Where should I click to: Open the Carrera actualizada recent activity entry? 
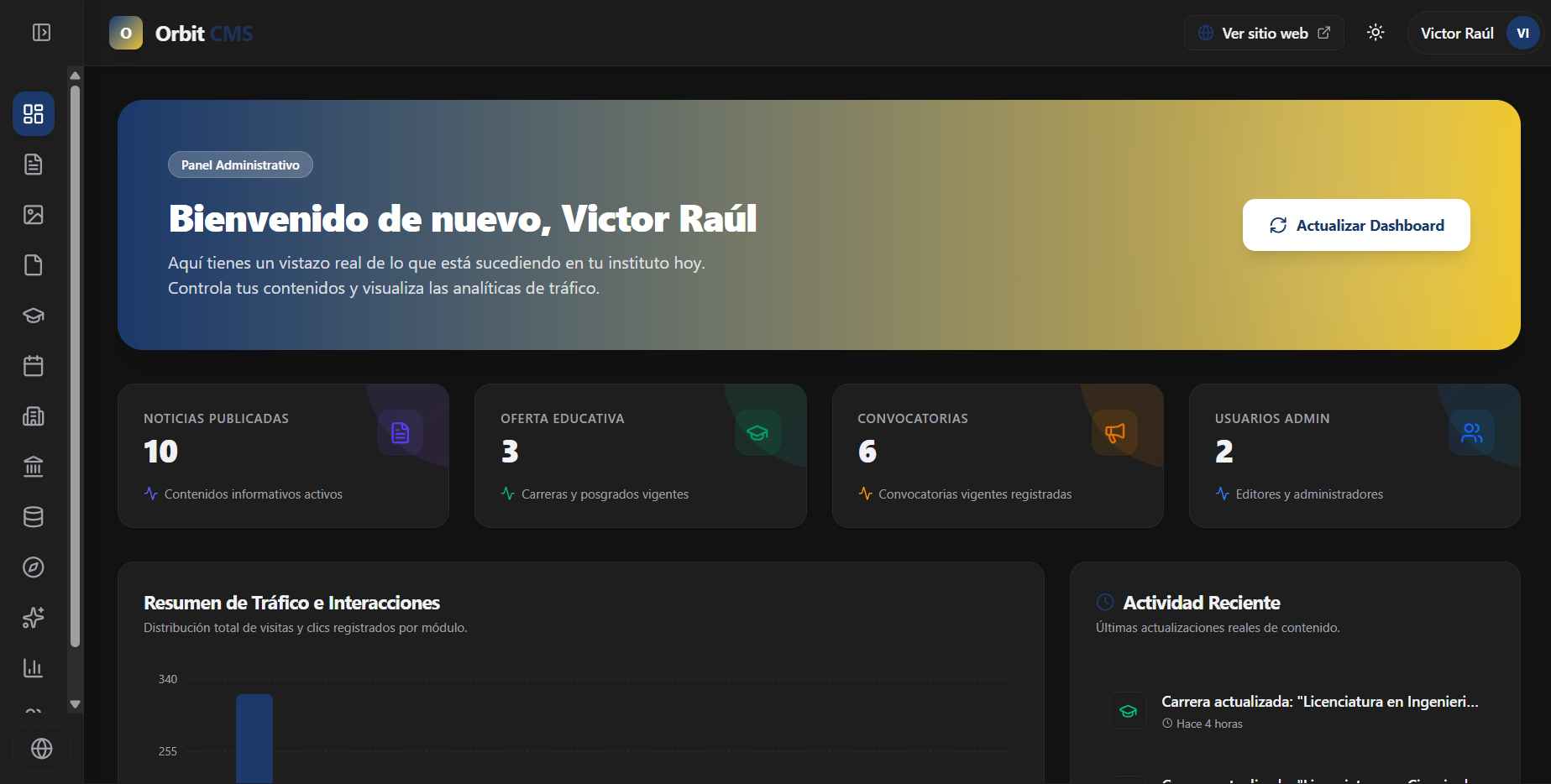[x=1295, y=711]
